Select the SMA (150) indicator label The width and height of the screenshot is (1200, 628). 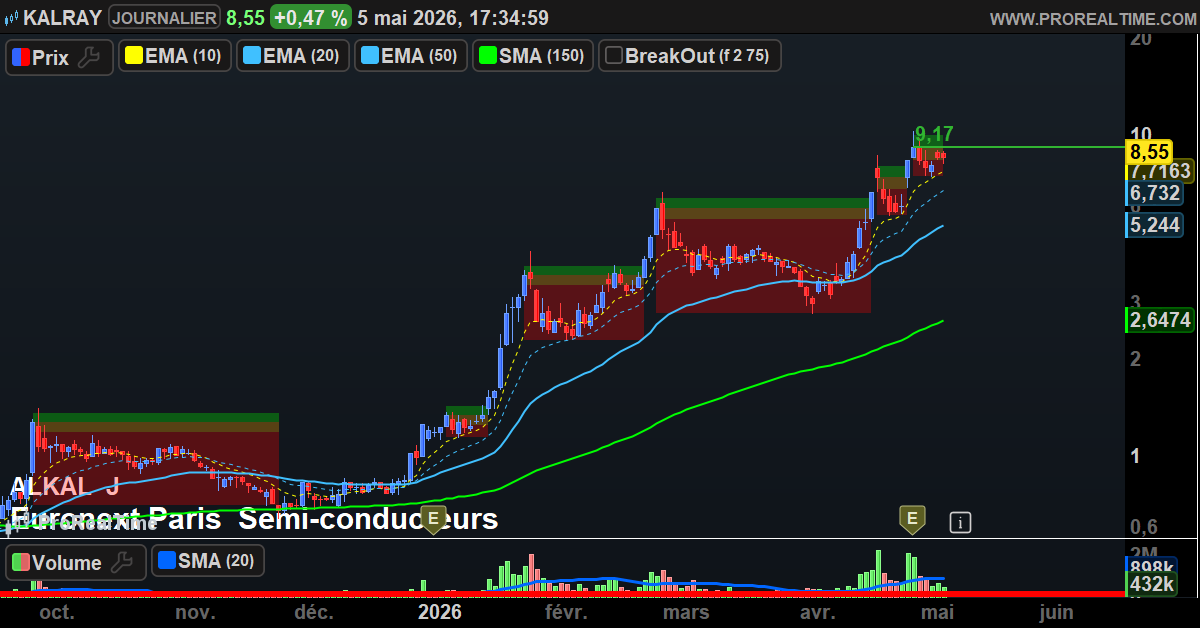click(533, 56)
